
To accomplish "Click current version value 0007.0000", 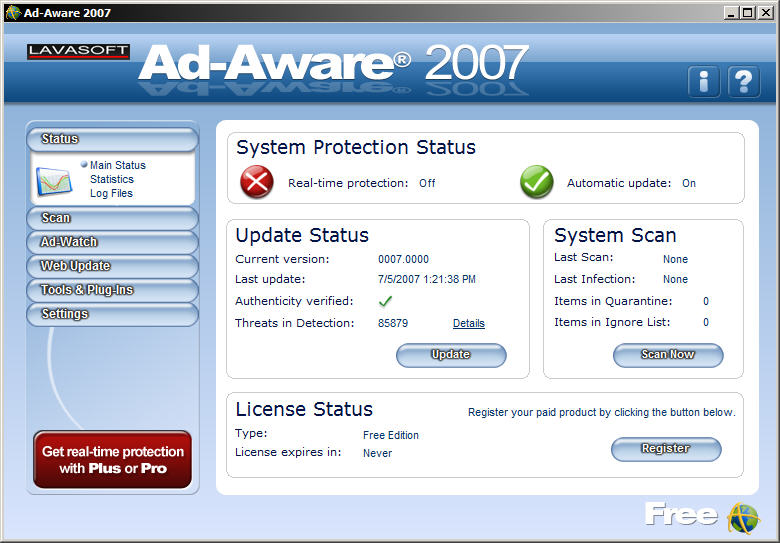I will point(403,259).
